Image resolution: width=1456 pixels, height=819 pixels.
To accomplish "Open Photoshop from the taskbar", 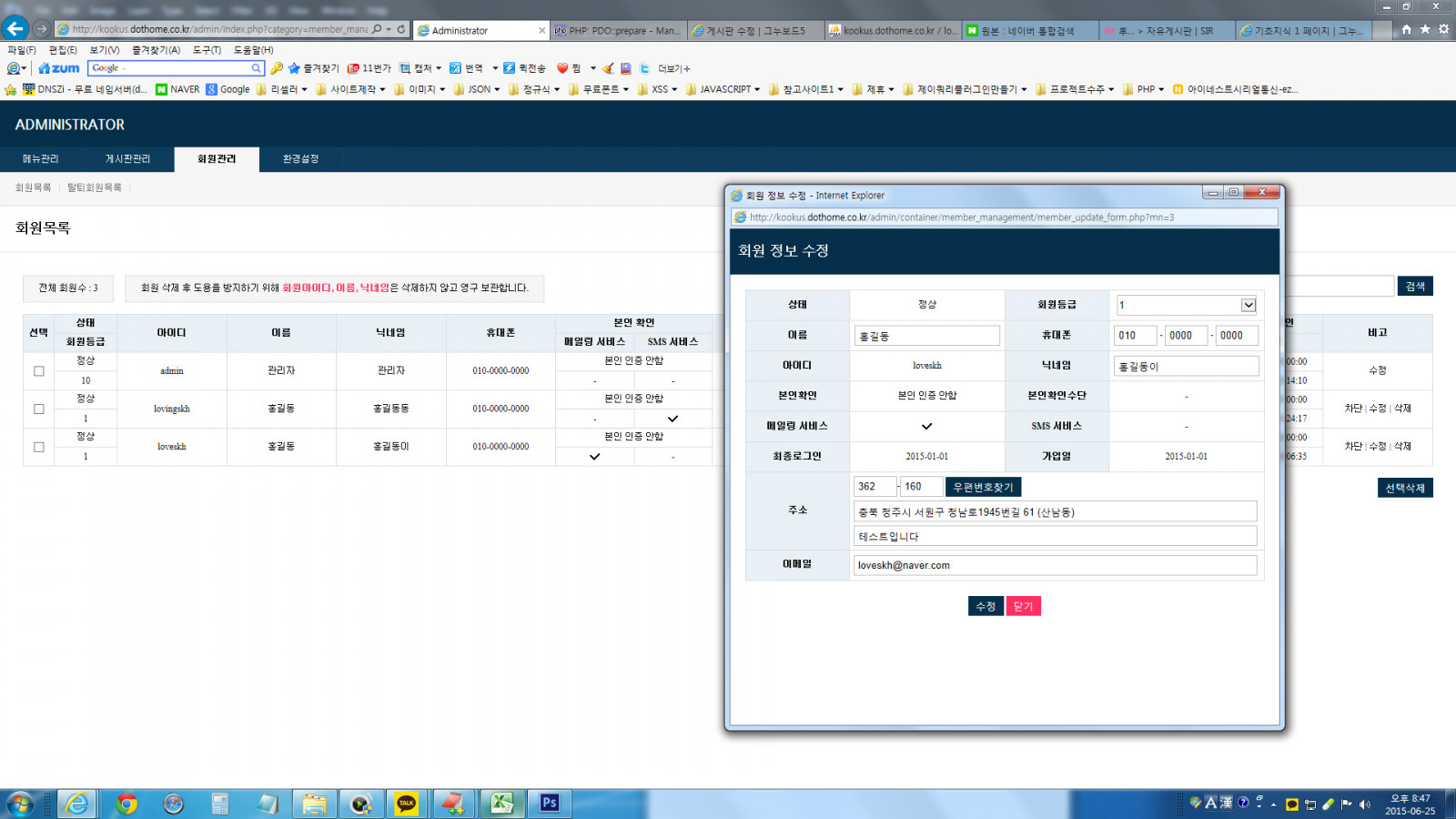I will (549, 803).
